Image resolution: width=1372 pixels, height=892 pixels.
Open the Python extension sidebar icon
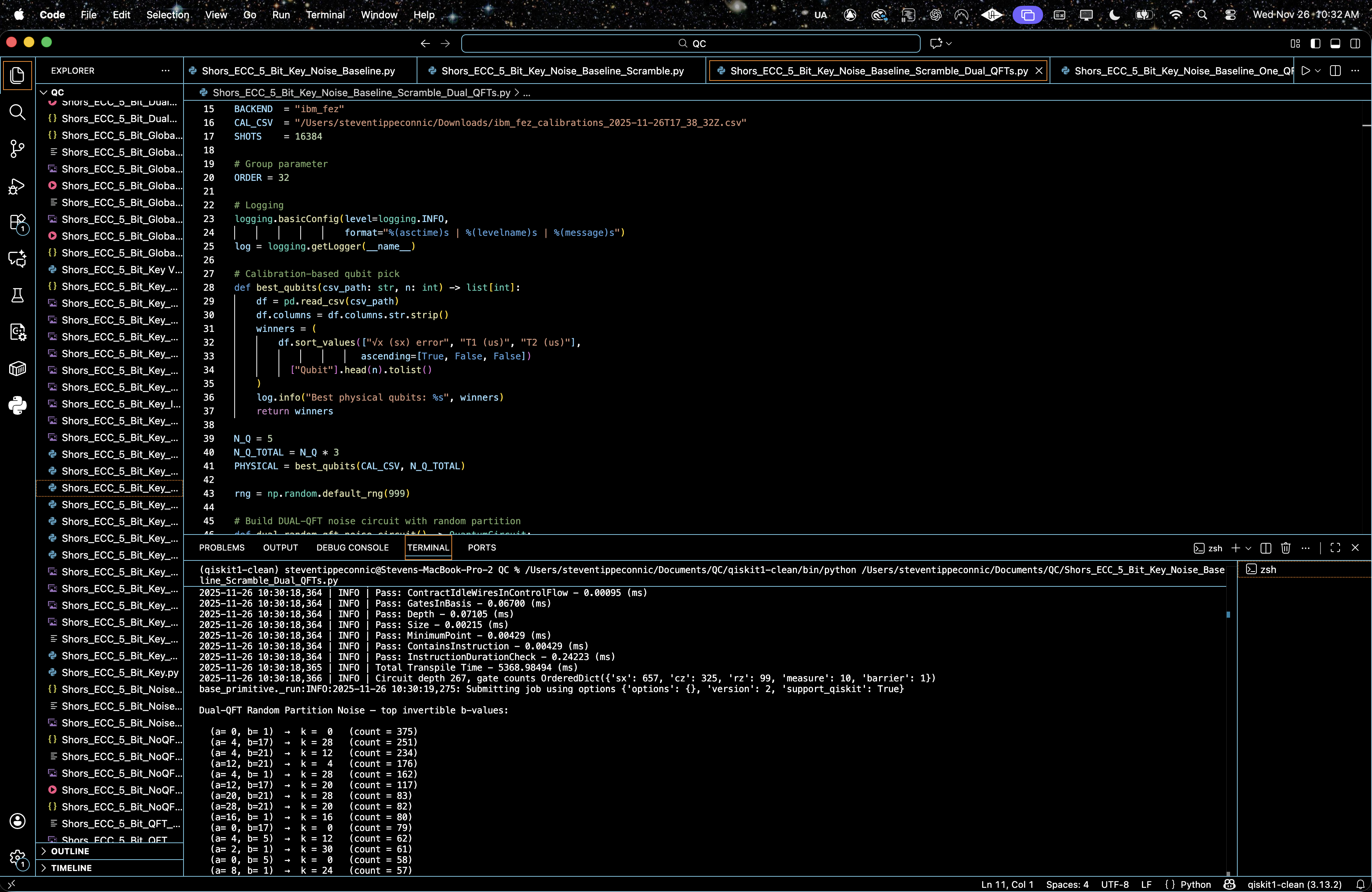(17, 405)
